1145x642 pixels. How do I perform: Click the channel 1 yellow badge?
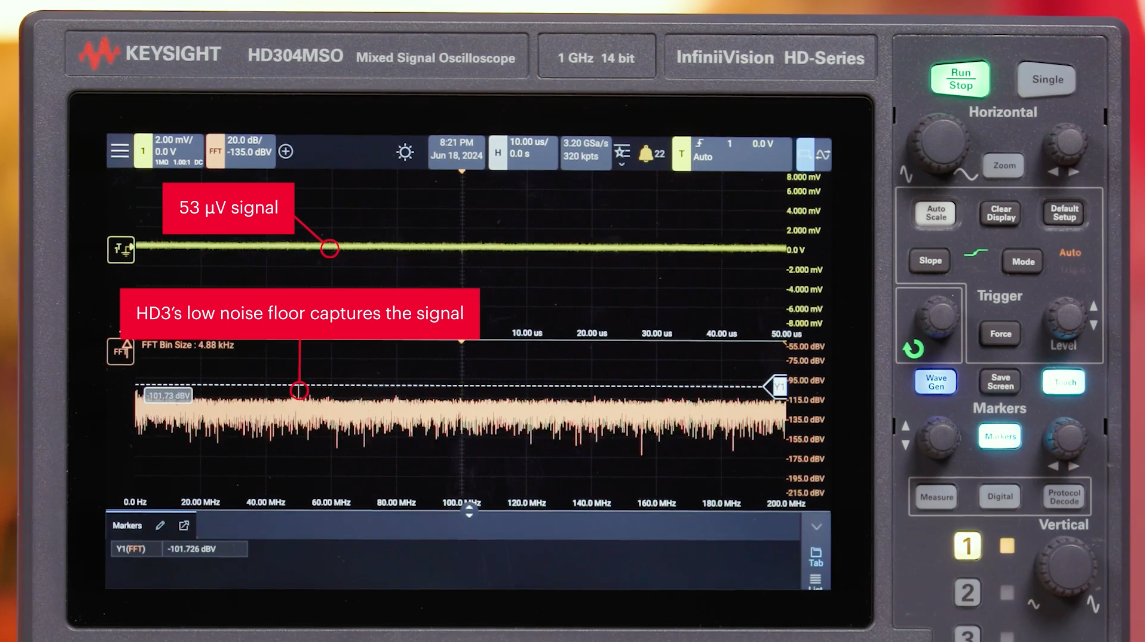coord(142,152)
